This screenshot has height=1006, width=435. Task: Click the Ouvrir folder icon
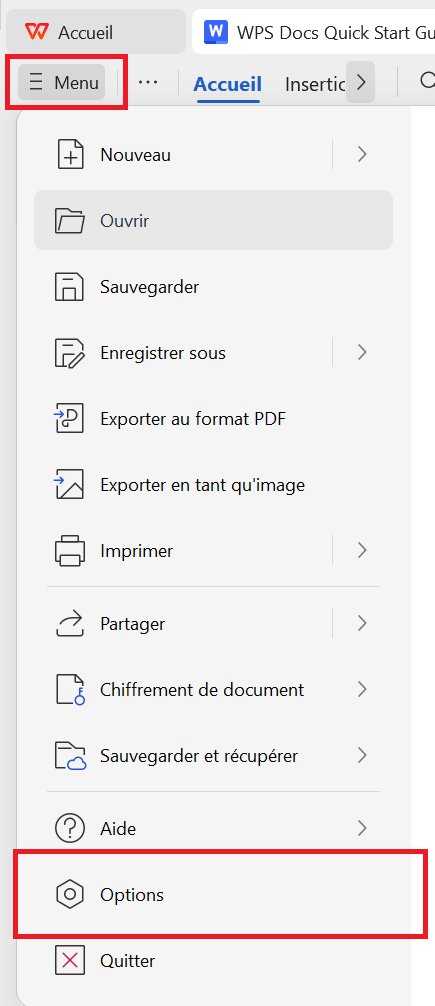pos(70,221)
